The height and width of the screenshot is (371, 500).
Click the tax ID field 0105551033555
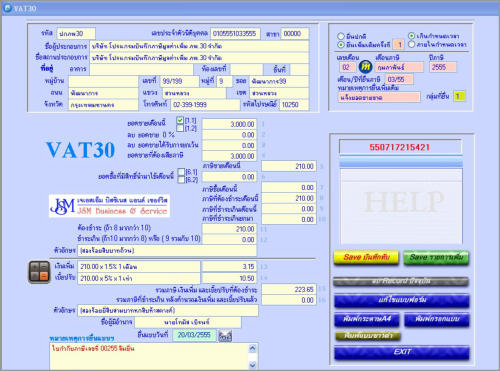point(235,34)
